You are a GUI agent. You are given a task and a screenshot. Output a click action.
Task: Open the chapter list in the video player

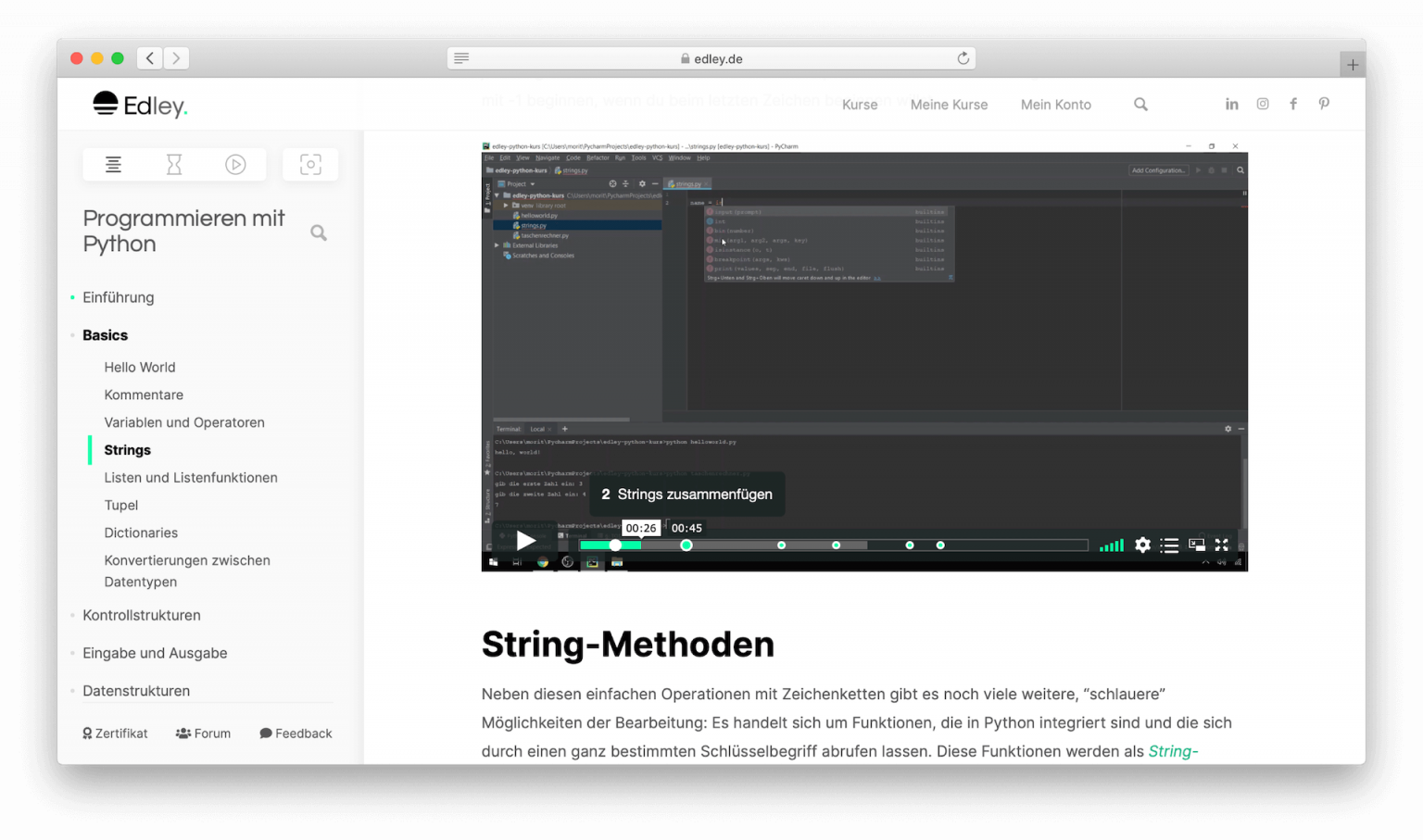1169,545
